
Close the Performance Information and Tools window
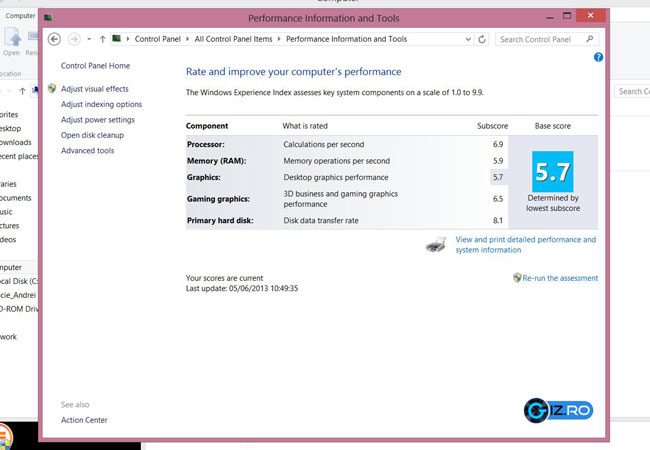[591, 16]
